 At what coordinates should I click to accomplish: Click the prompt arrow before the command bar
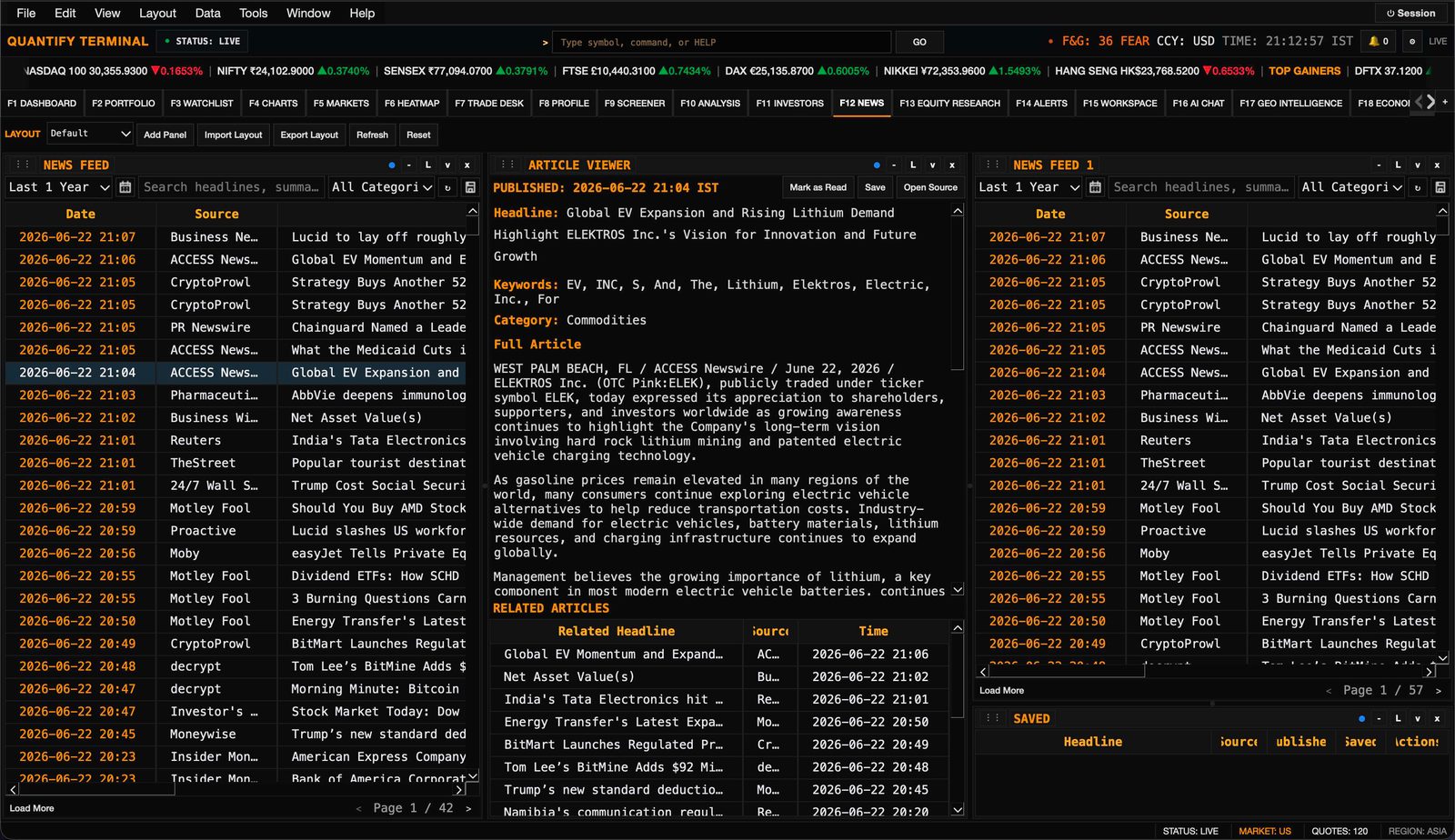point(545,42)
